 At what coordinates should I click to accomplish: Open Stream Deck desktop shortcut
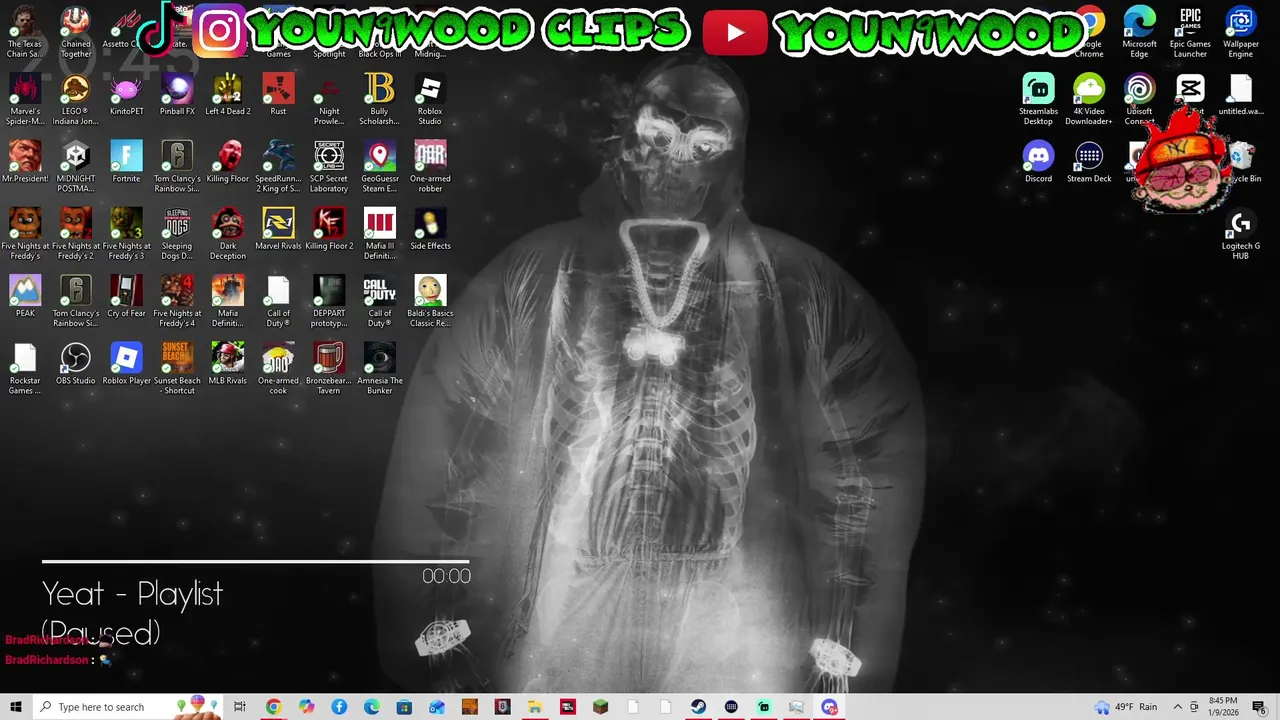[x=1089, y=163]
